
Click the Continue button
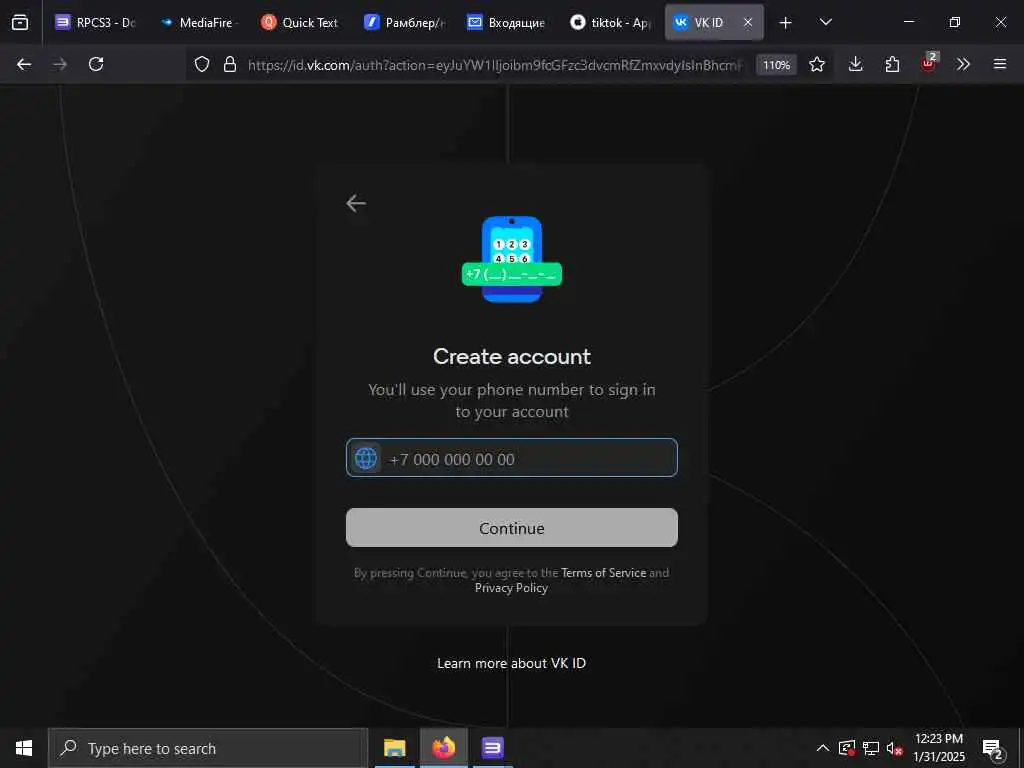(x=512, y=528)
